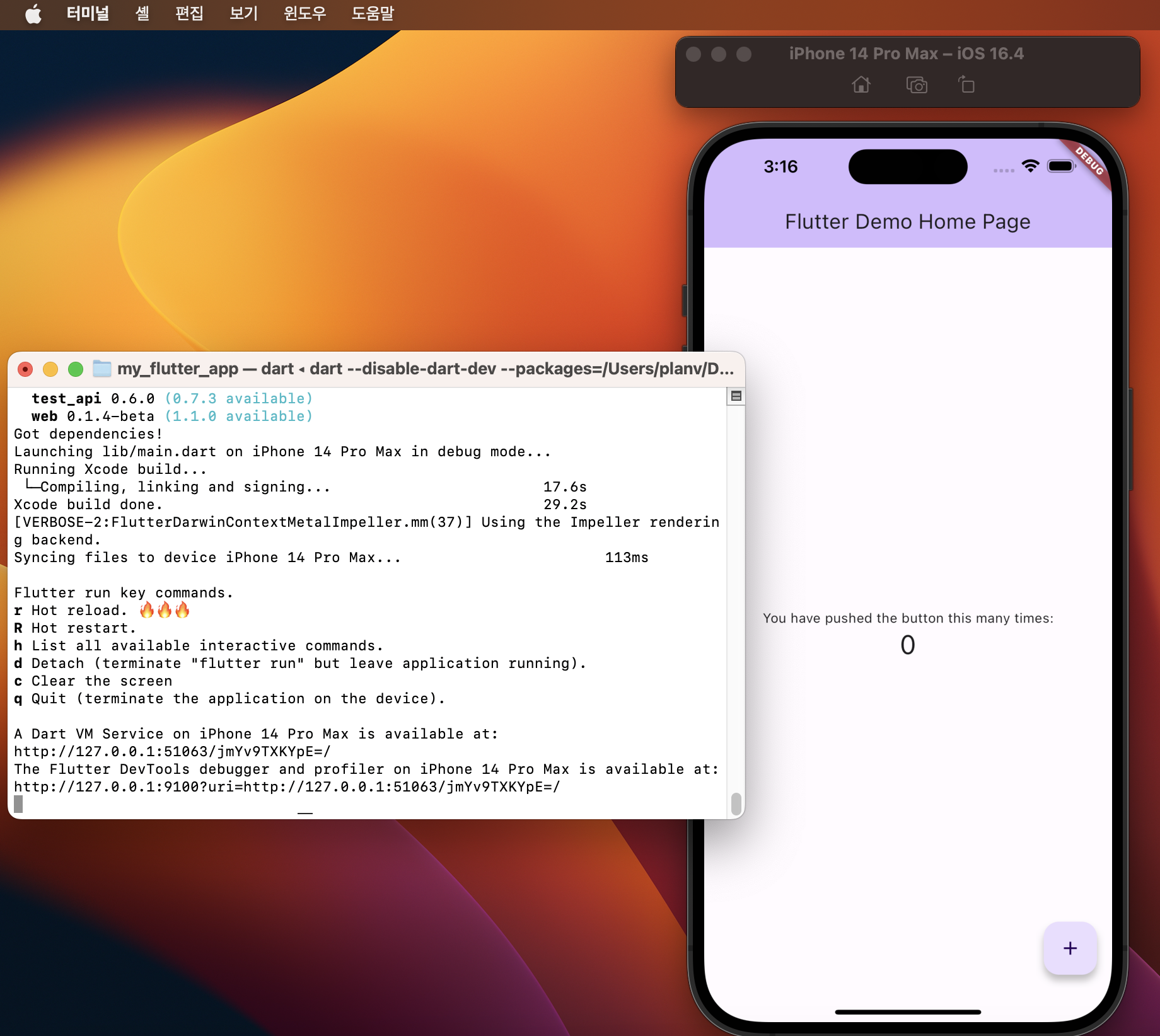The height and width of the screenshot is (1036, 1160).
Task: Click 'h List all available interactive commands' line
Action: [x=199, y=646]
